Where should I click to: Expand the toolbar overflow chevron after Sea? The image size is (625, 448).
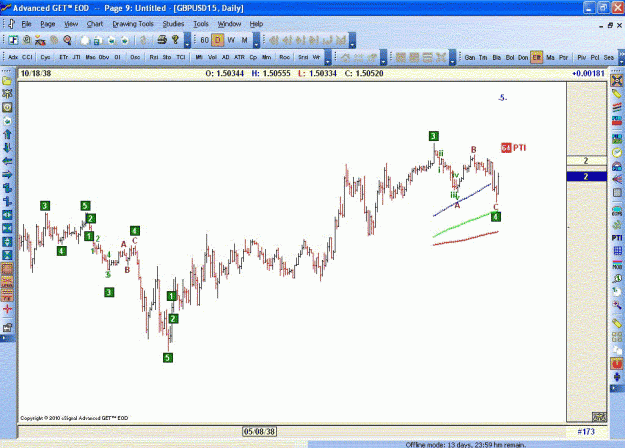click(x=621, y=57)
